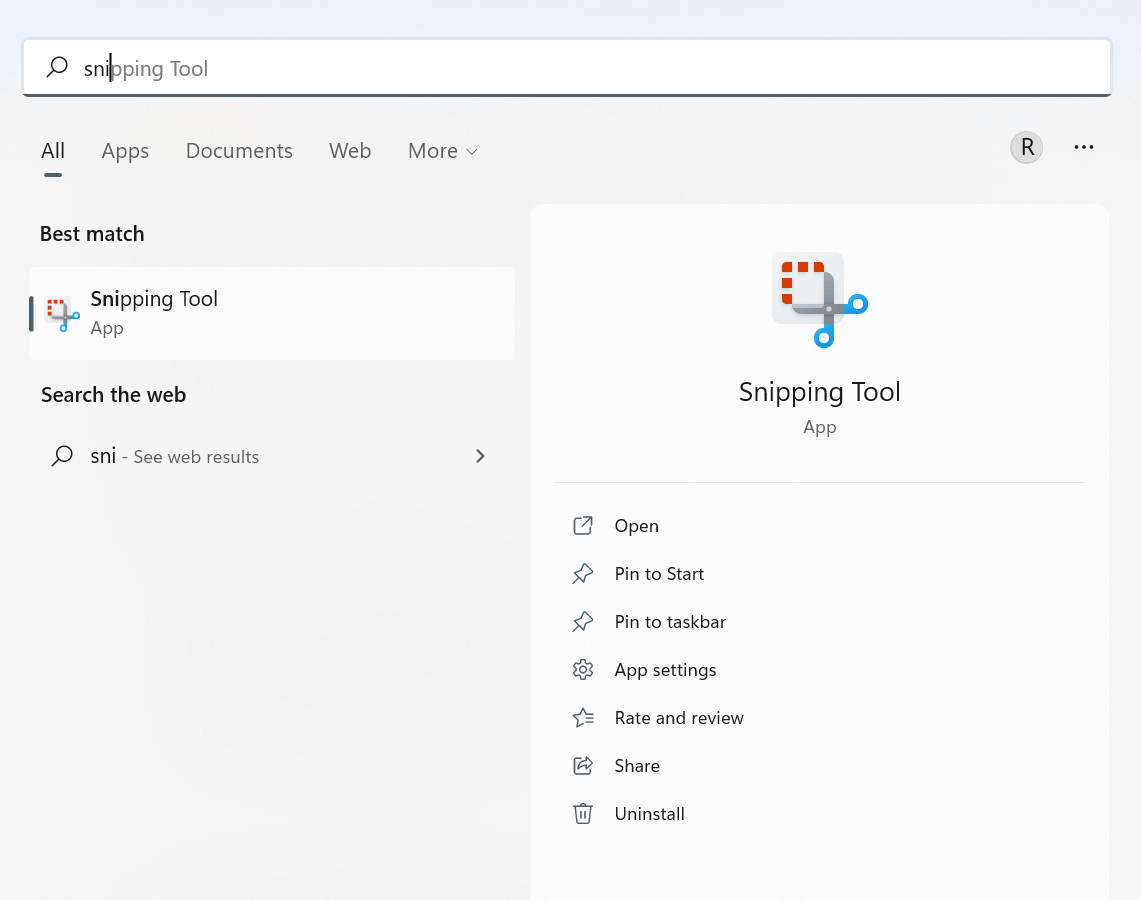This screenshot has height=900, width=1141.
Task: Open the More options dropdown
Action: [442, 150]
